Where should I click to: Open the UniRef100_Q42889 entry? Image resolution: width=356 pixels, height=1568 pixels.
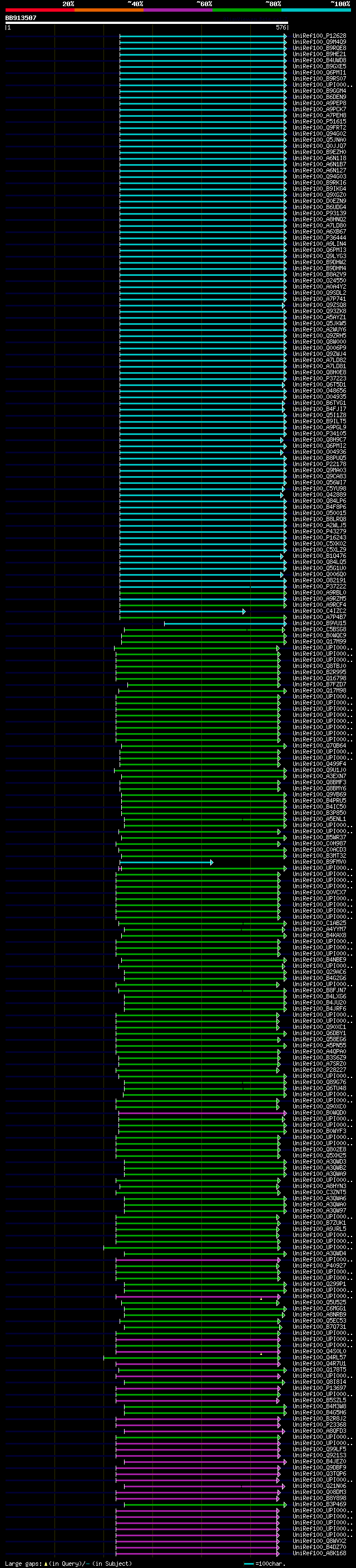coord(319,495)
